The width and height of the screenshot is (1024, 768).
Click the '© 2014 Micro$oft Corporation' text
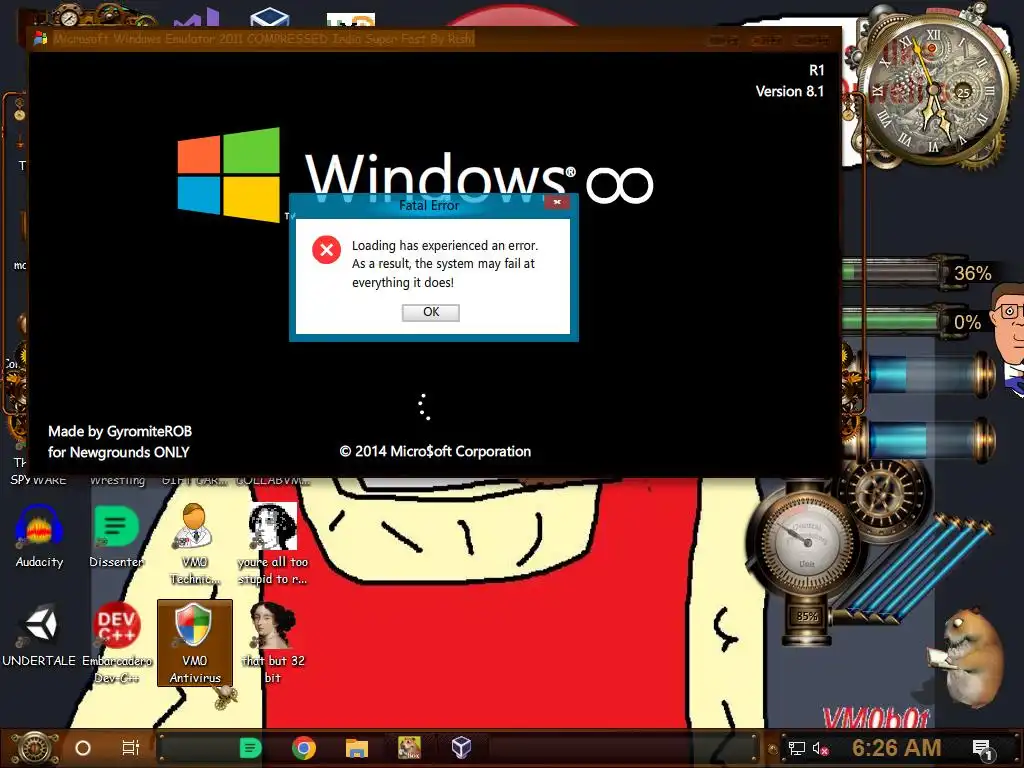point(435,451)
